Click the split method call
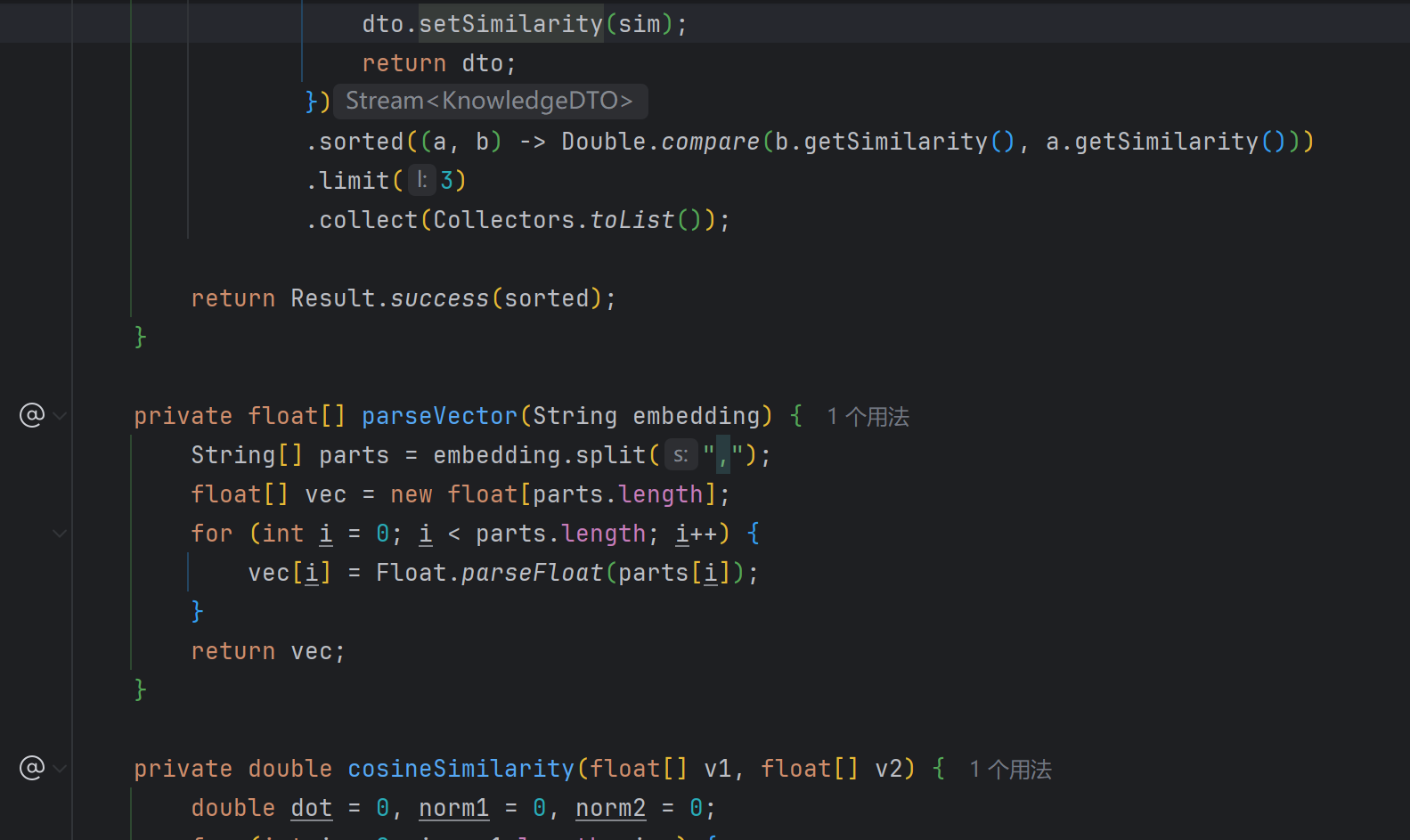The width and height of the screenshot is (1410, 840). click(611, 455)
